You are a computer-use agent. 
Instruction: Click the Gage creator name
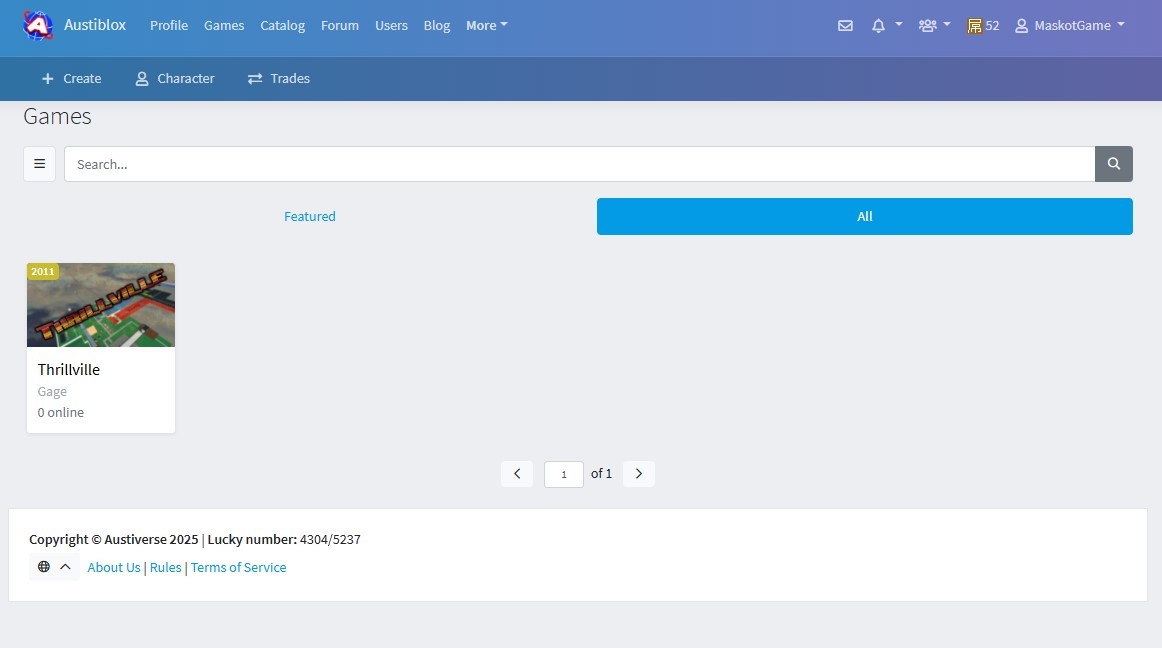52,391
